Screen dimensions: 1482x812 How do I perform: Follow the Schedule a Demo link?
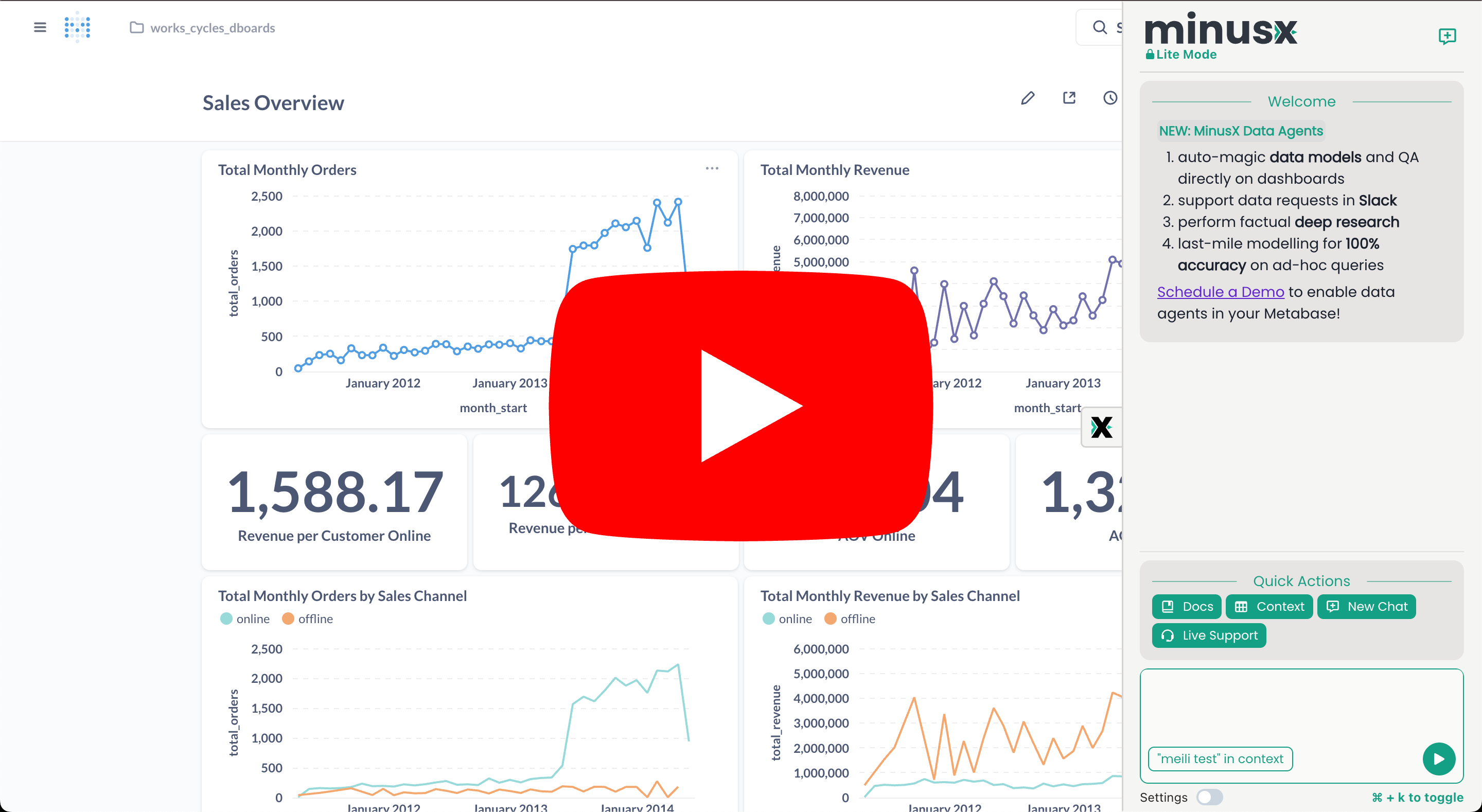[x=1220, y=292]
